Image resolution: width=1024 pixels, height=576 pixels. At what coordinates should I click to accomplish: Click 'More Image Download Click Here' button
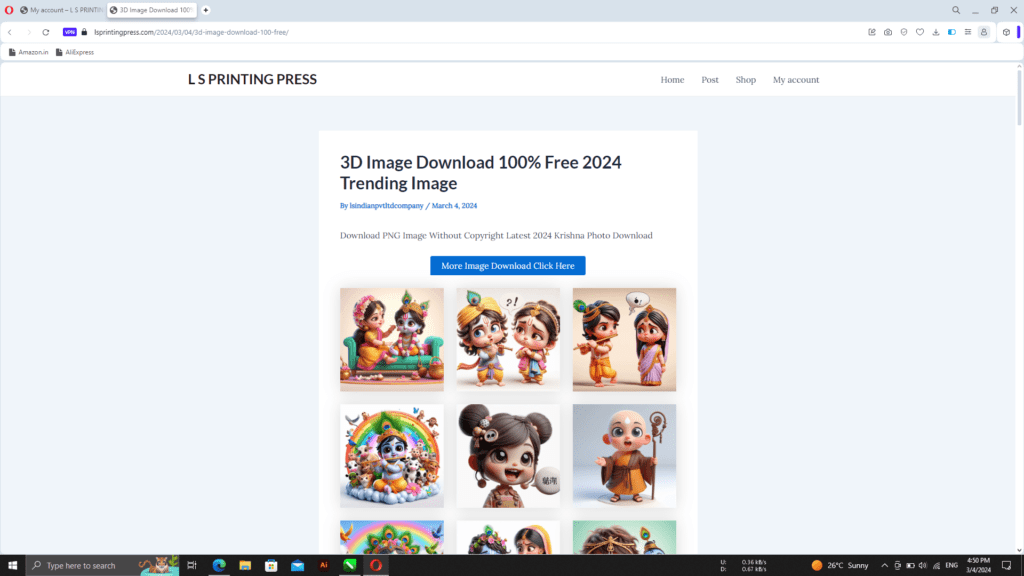(x=507, y=266)
